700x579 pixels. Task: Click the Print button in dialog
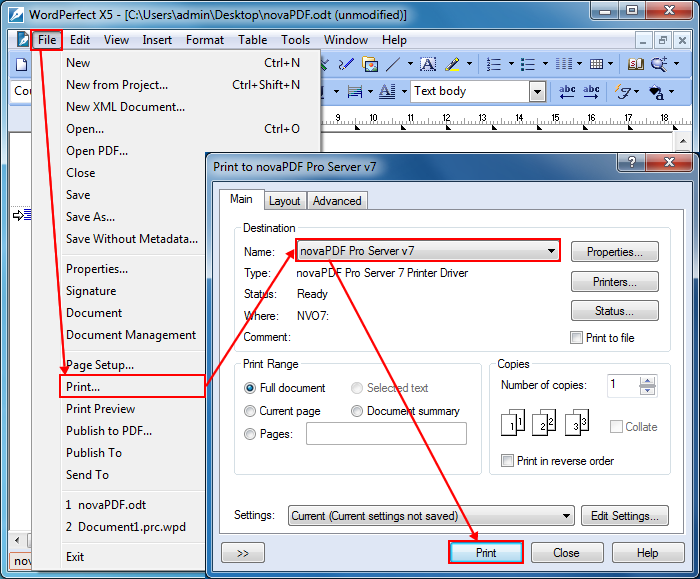[x=486, y=553]
